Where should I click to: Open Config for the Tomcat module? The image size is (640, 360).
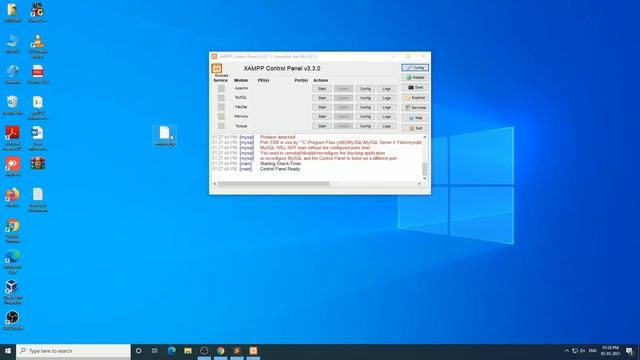point(365,126)
